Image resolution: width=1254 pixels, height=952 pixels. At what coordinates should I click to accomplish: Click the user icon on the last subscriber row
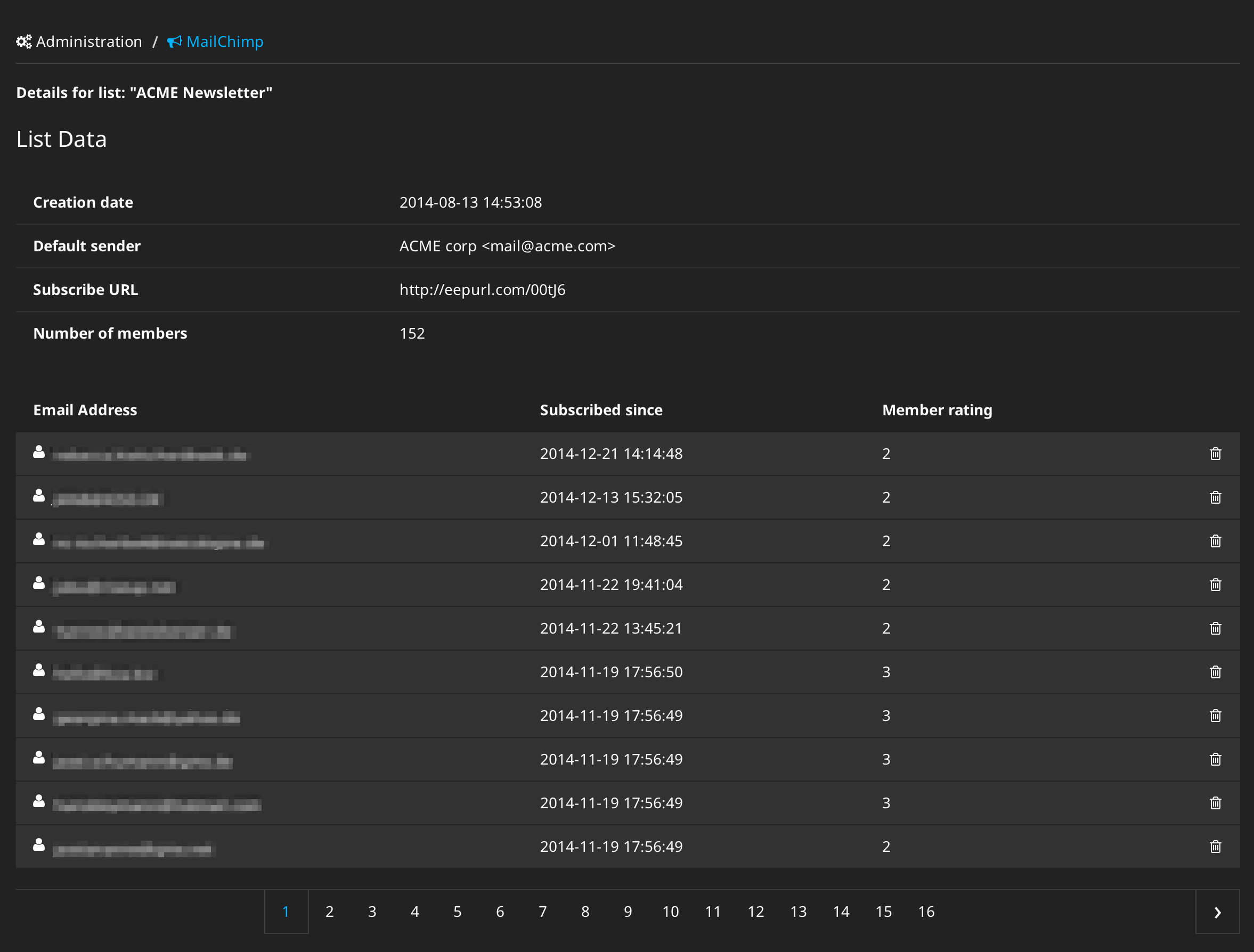coord(38,845)
